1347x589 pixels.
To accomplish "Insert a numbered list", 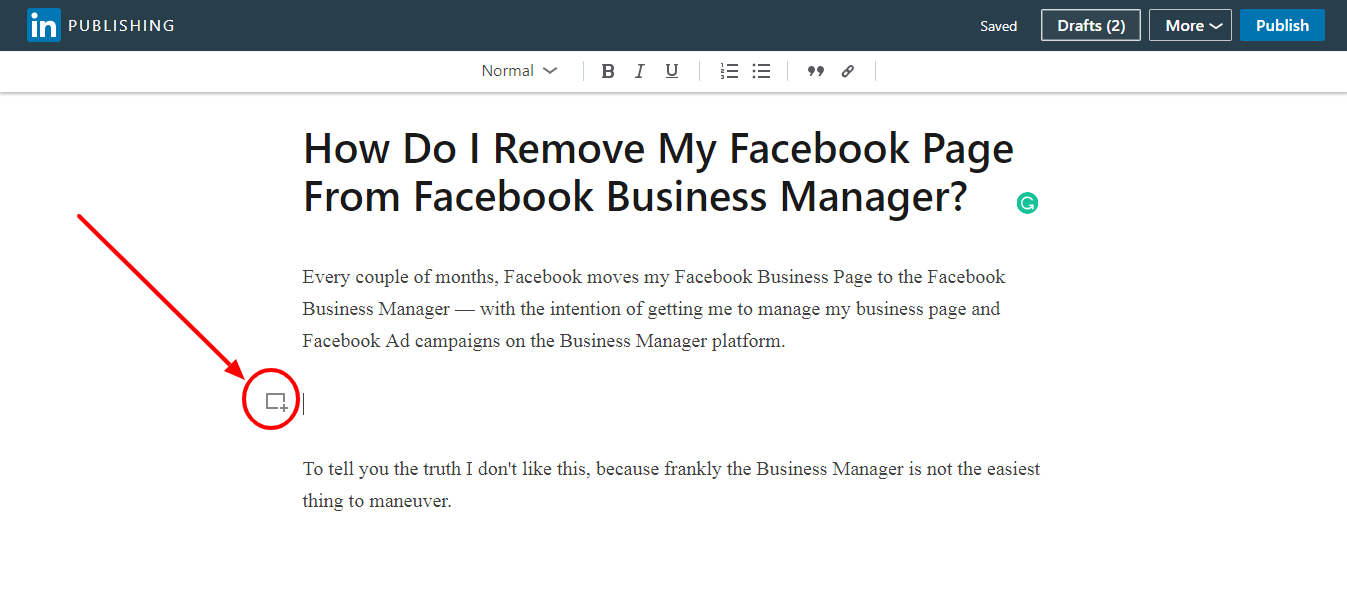I will [x=729, y=71].
